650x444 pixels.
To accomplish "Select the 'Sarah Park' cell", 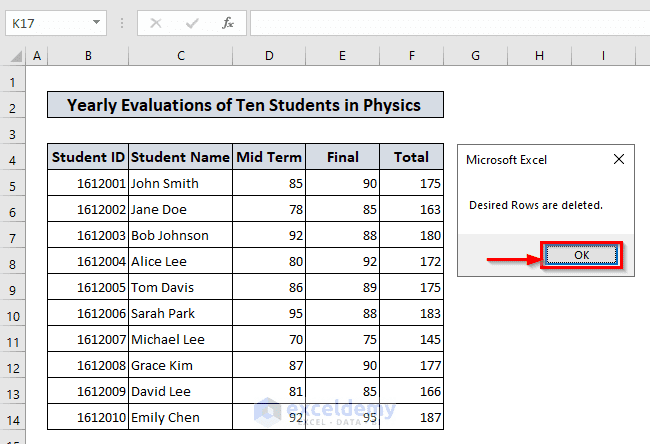I will pyautogui.click(x=181, y=313).
